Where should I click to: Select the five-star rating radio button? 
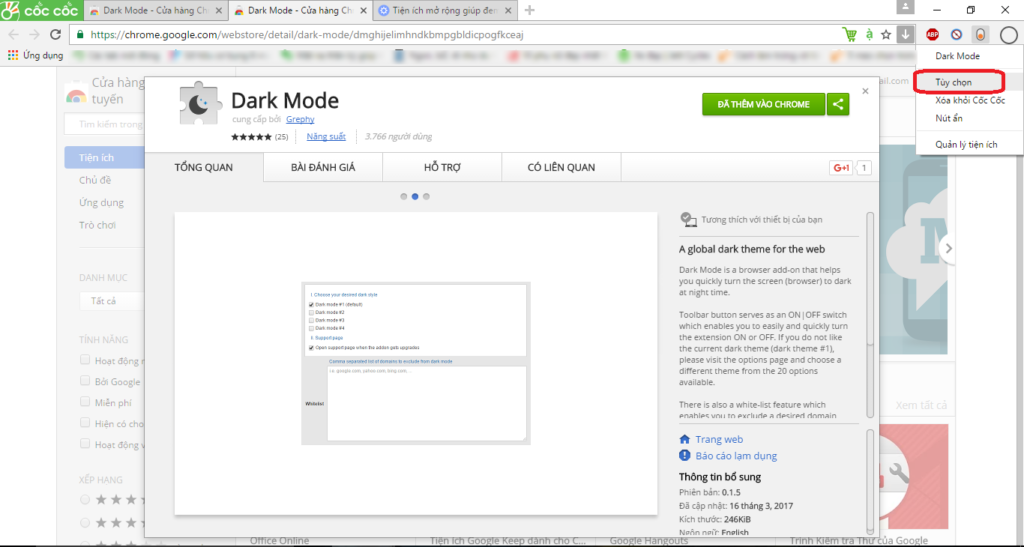[x=86, y=499]
